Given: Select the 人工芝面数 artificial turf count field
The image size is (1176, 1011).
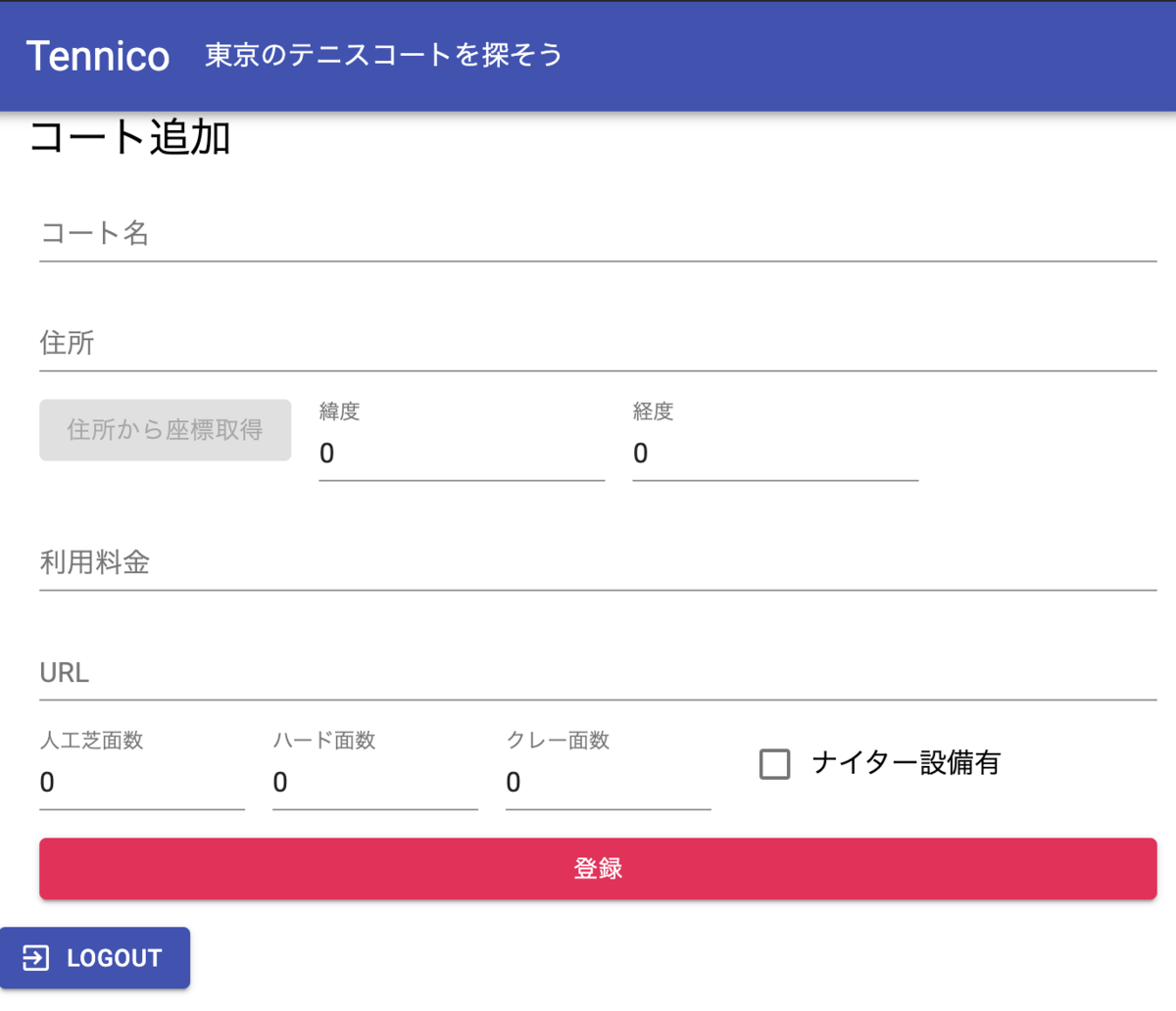Looking at the screenshot, I should pos(142,784).
